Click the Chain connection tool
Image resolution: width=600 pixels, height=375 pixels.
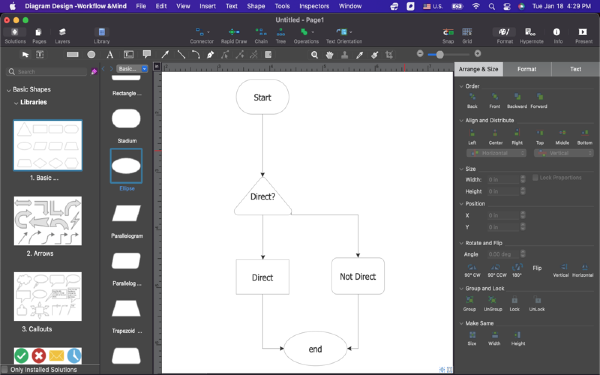[x=261, y=36]
